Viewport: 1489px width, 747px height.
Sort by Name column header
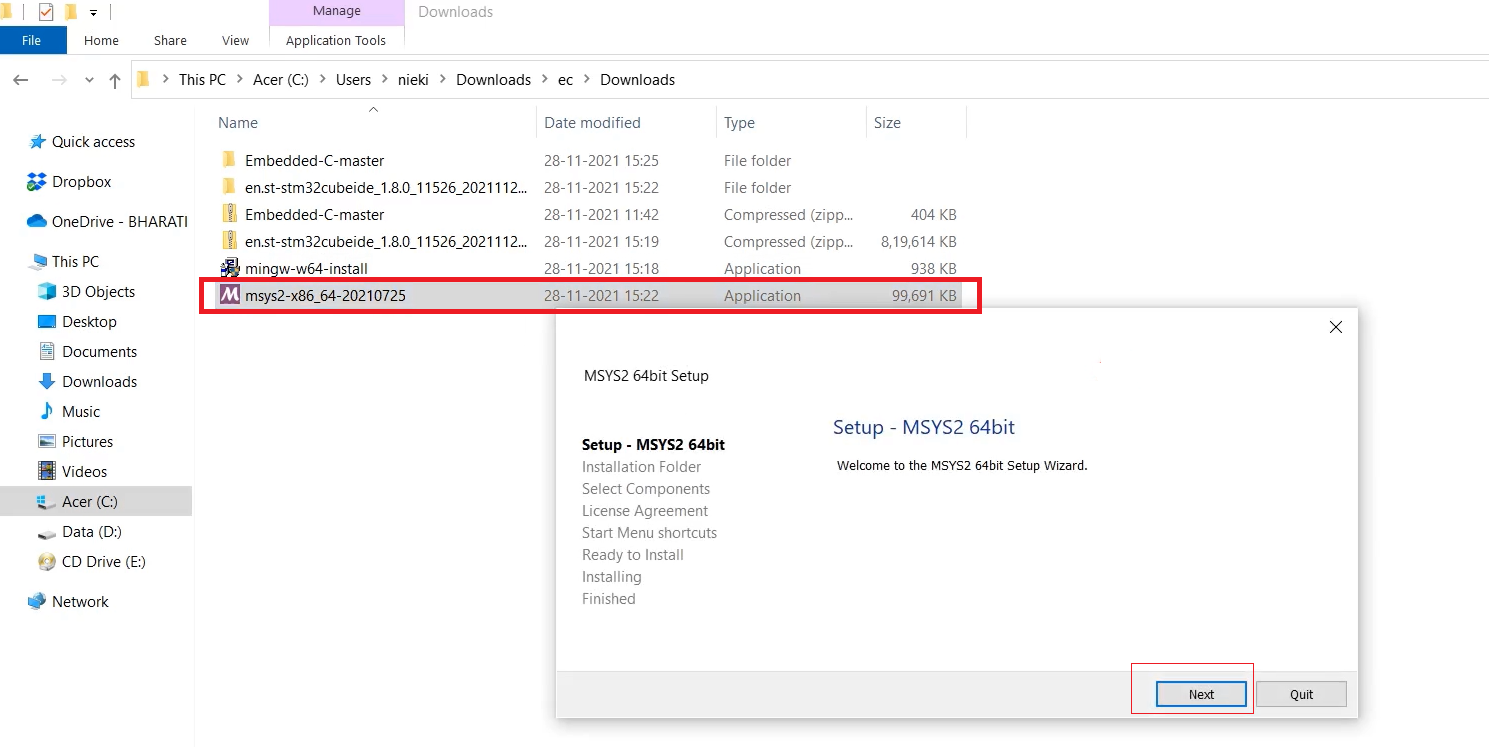point(372,123)
